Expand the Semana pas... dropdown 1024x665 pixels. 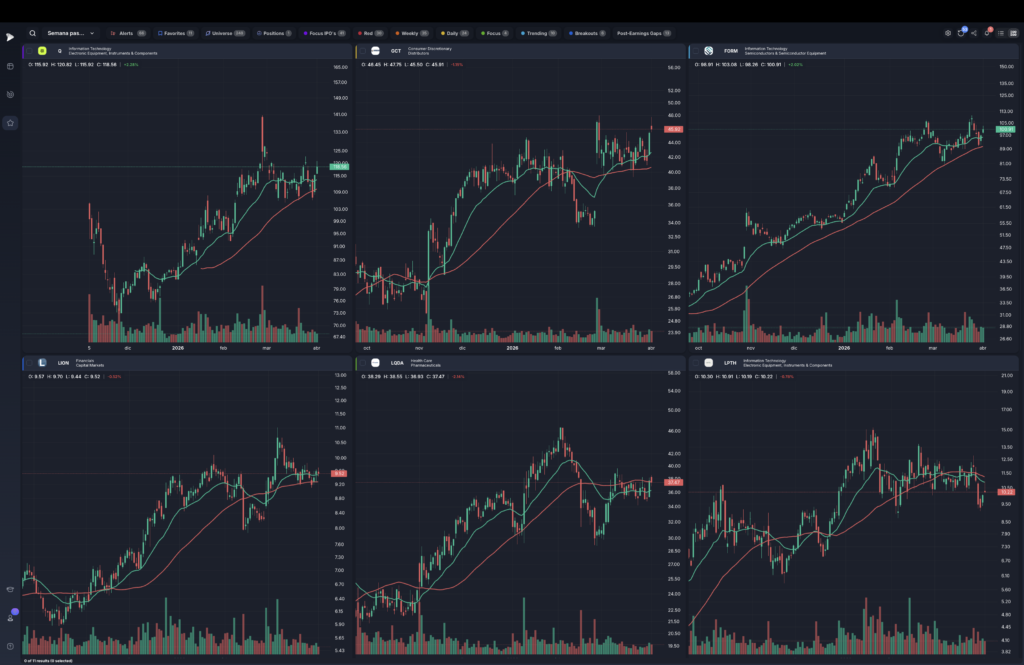(x=71, y=33)
